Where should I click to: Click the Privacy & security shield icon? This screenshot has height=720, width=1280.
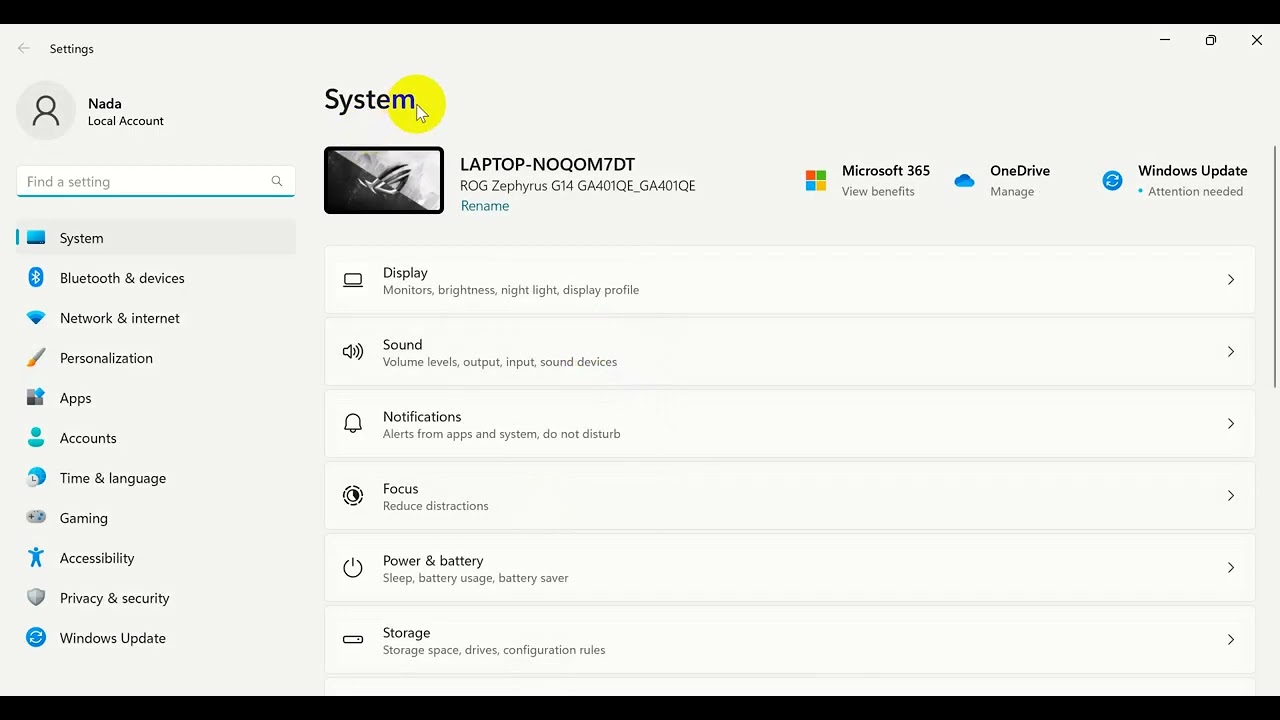coord(36,598)
